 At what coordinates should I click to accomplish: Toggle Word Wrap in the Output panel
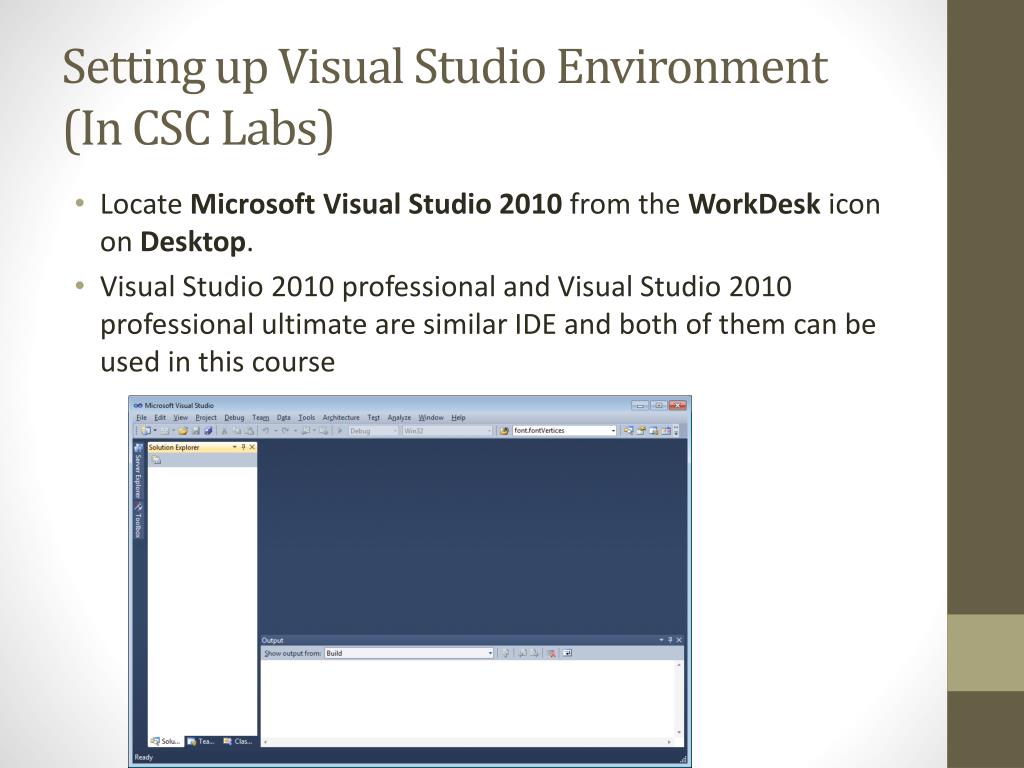click(567, 653)
